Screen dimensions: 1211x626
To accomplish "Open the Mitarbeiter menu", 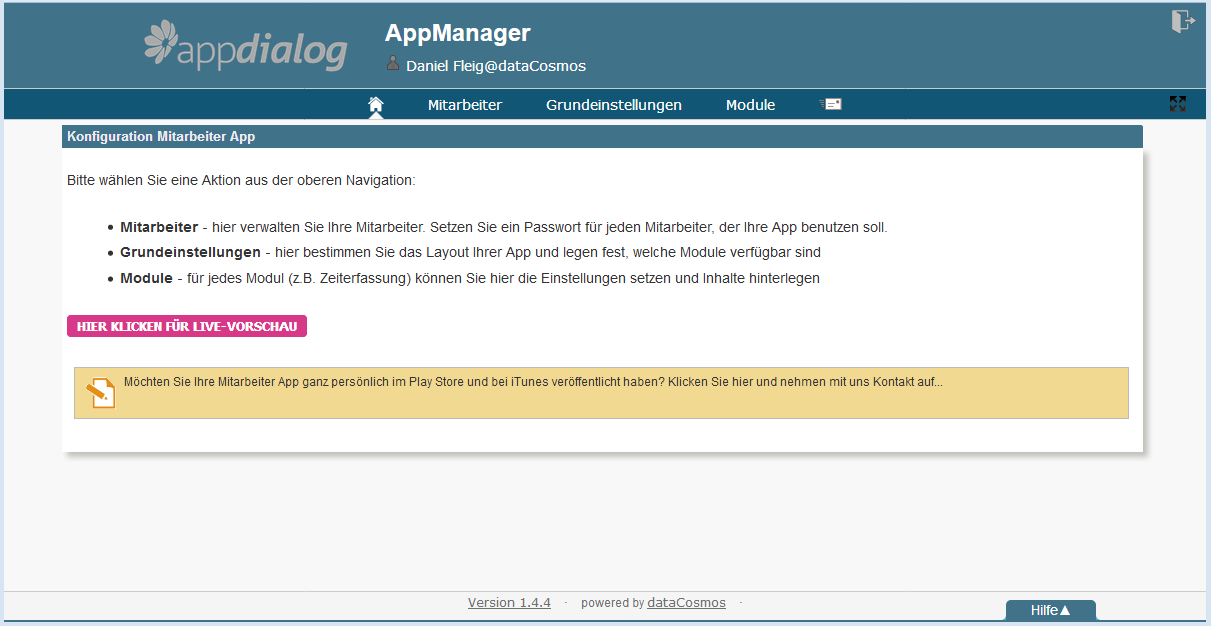I will click(464, 104).
